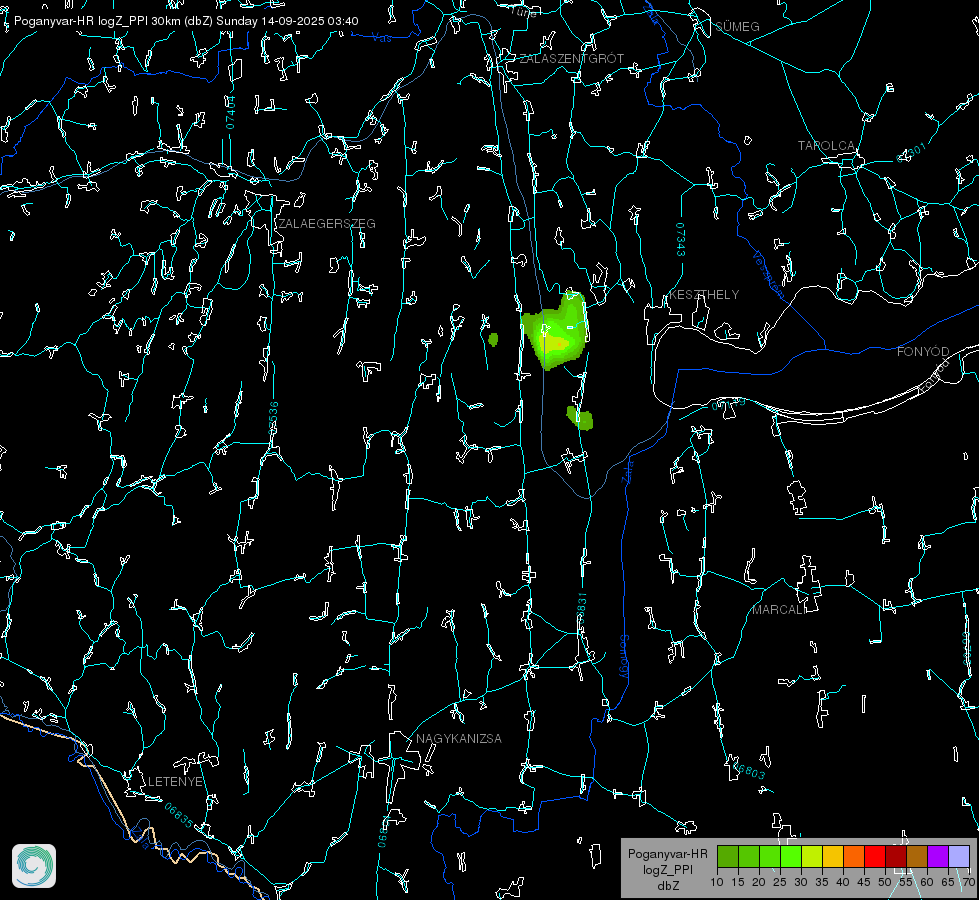
Task: Select the 65-70 dBZ lavender legend swatch
Action: [x=959, y=857]
